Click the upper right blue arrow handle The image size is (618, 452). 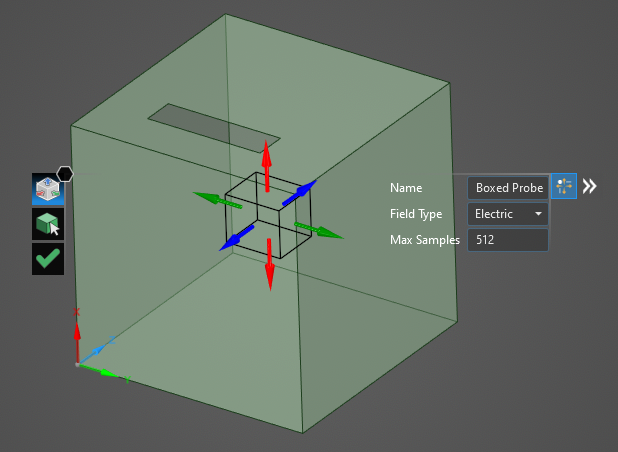(300, 193)
